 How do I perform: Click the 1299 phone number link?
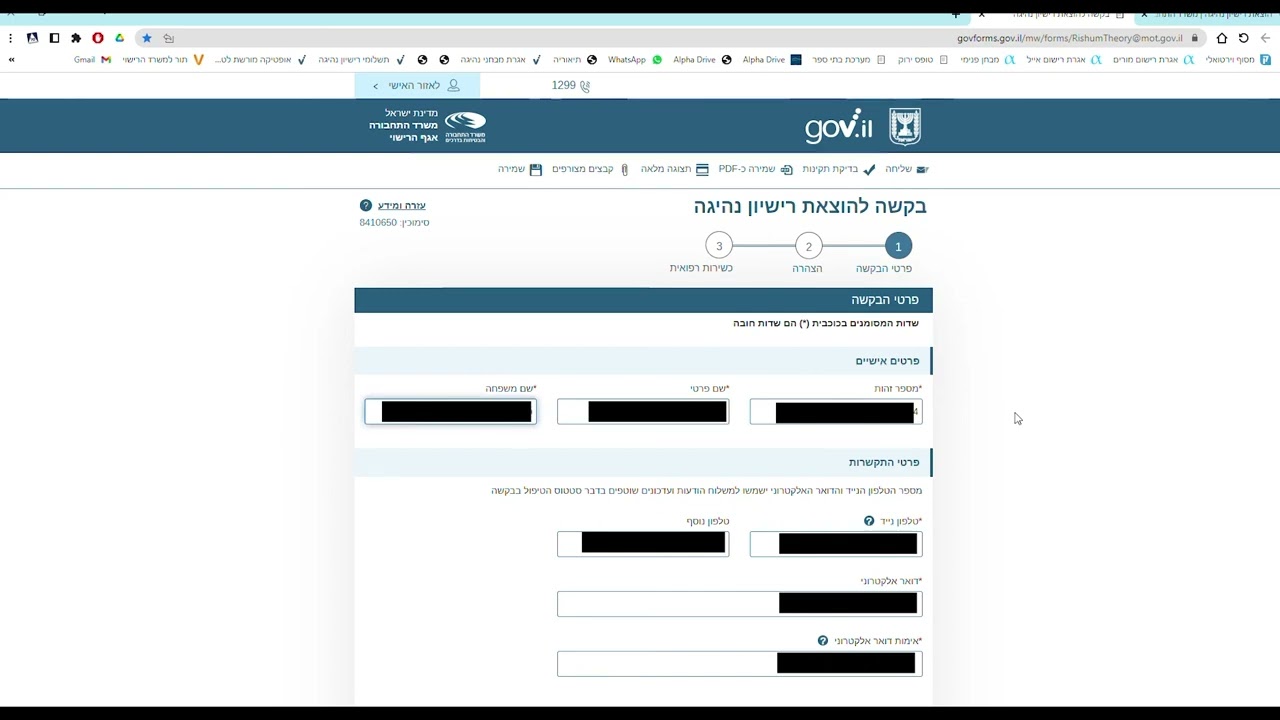[571, 86]
